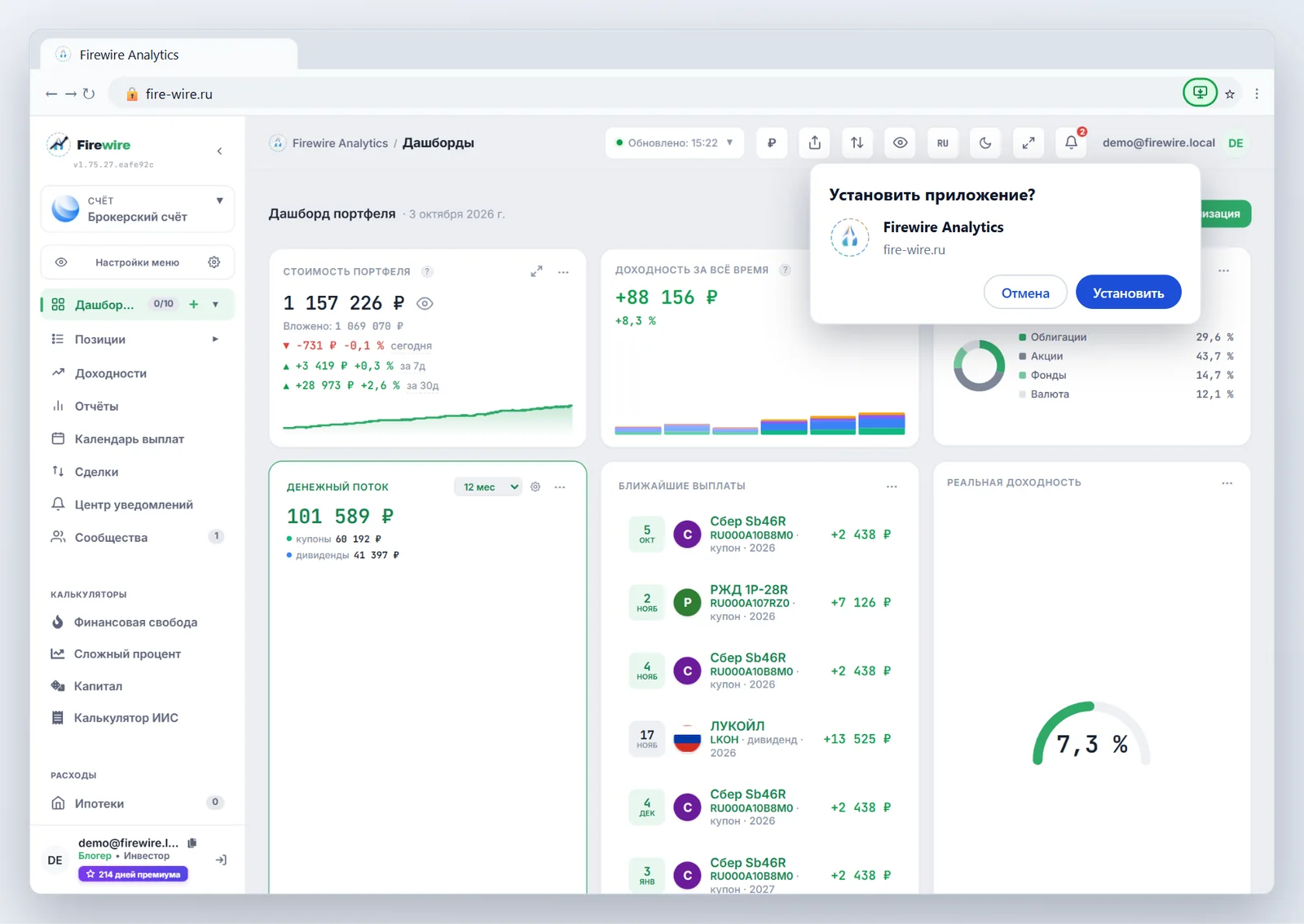Click the up-down arrows sort icon
The height and width of the screenshot is (924, 1304).
coord(857,143)
